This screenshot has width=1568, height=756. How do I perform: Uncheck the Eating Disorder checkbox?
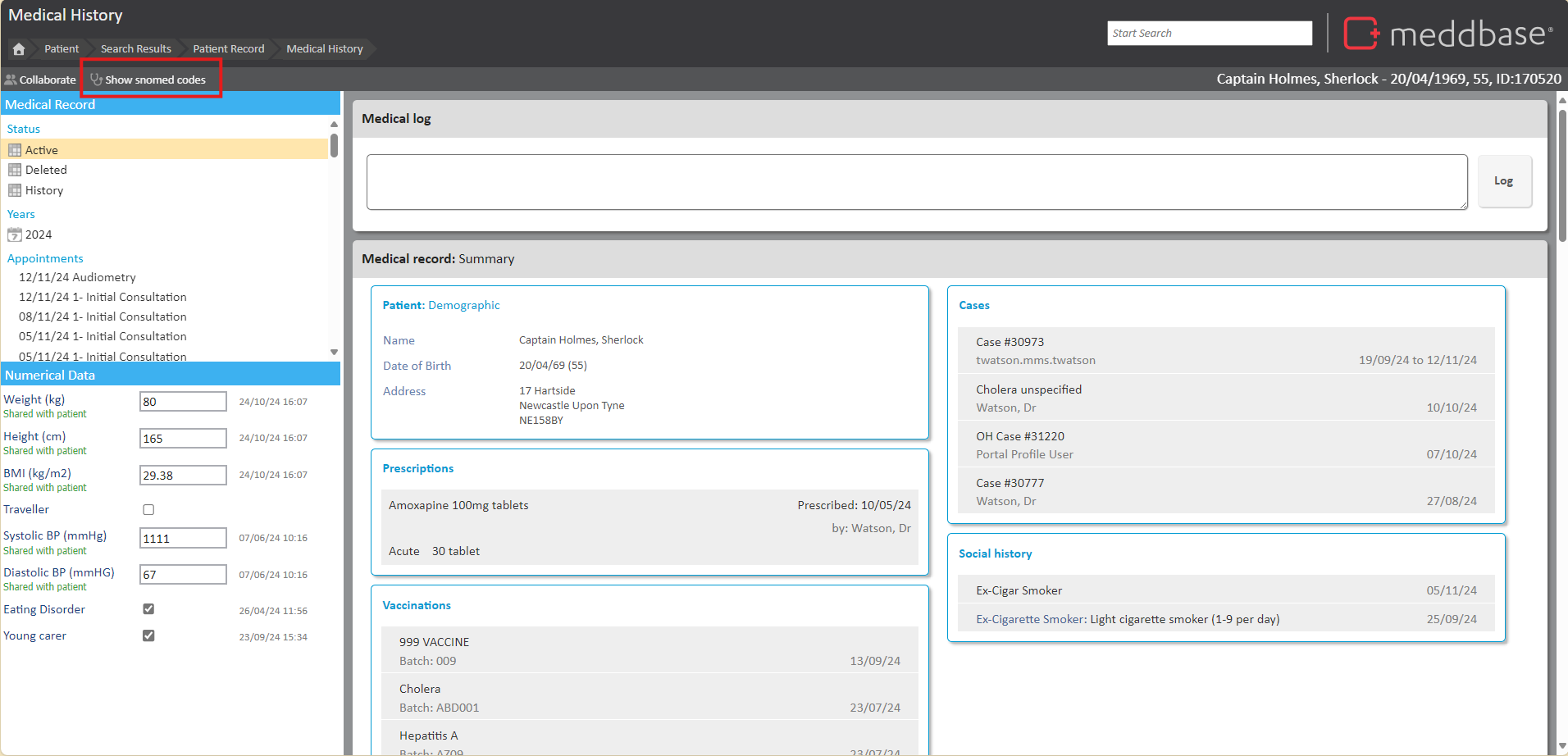click(x=148, y=609)
